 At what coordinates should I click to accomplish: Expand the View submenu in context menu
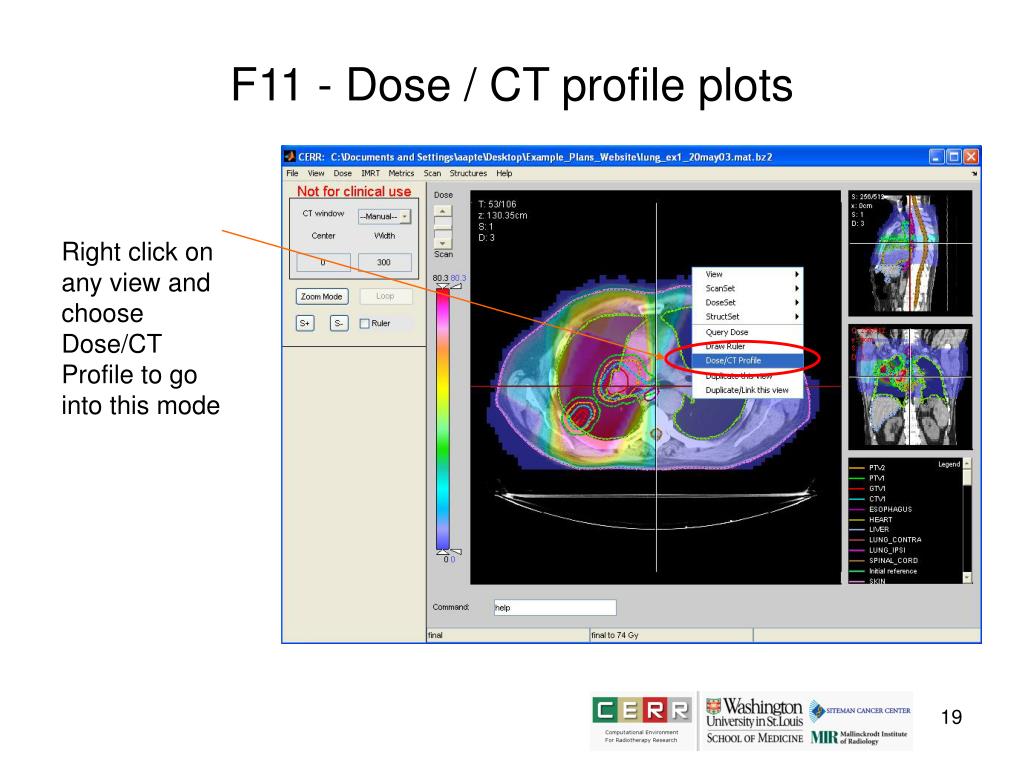pos(748,274)
